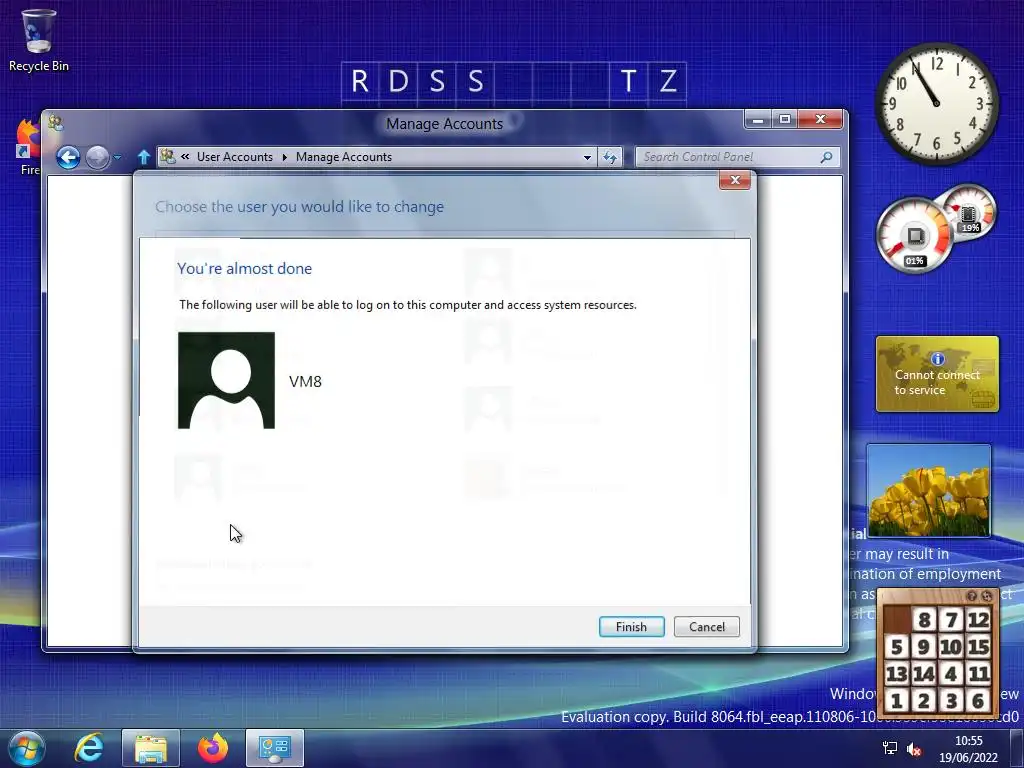Click the puzzle gadget shuffle icon
The width and height of the screenshot is (1024, 768).
tap(986, 596)
